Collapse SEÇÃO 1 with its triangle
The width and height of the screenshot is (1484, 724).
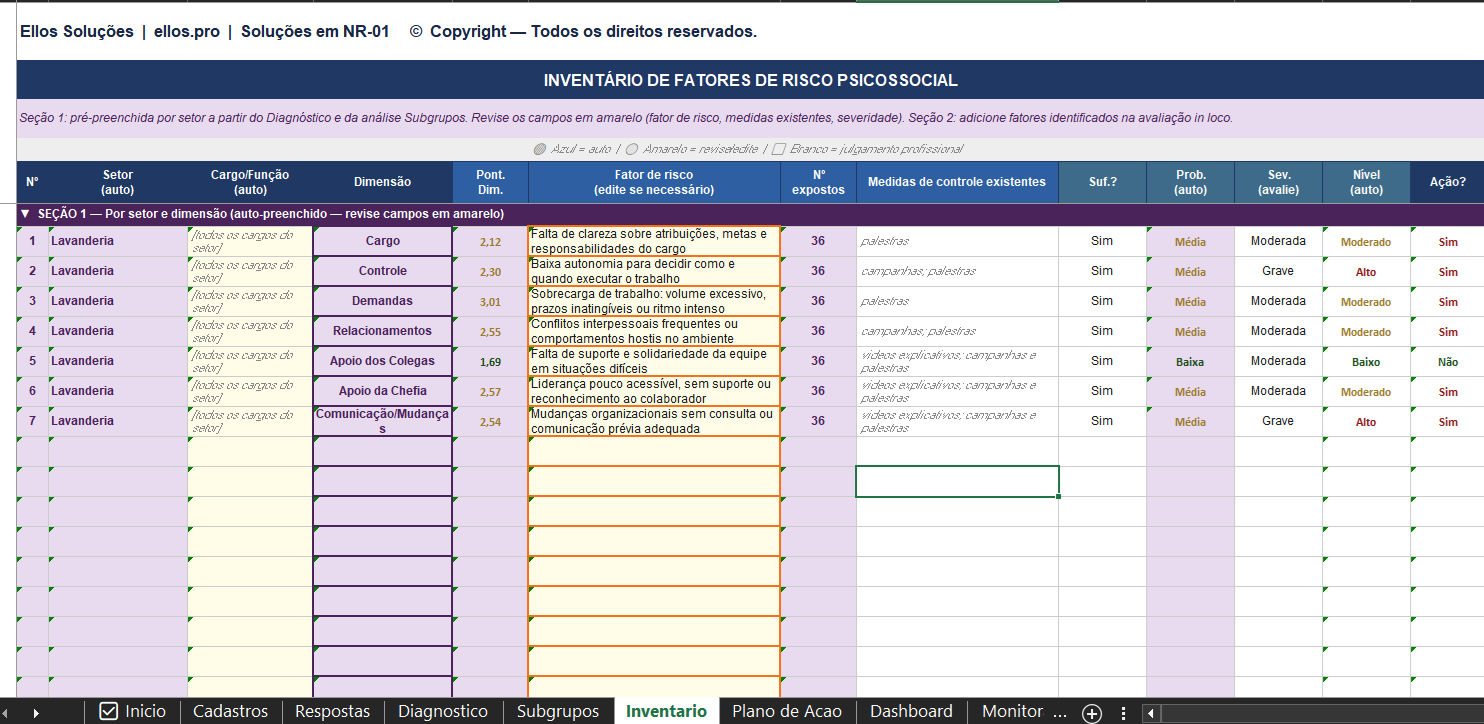pos(25,213)
